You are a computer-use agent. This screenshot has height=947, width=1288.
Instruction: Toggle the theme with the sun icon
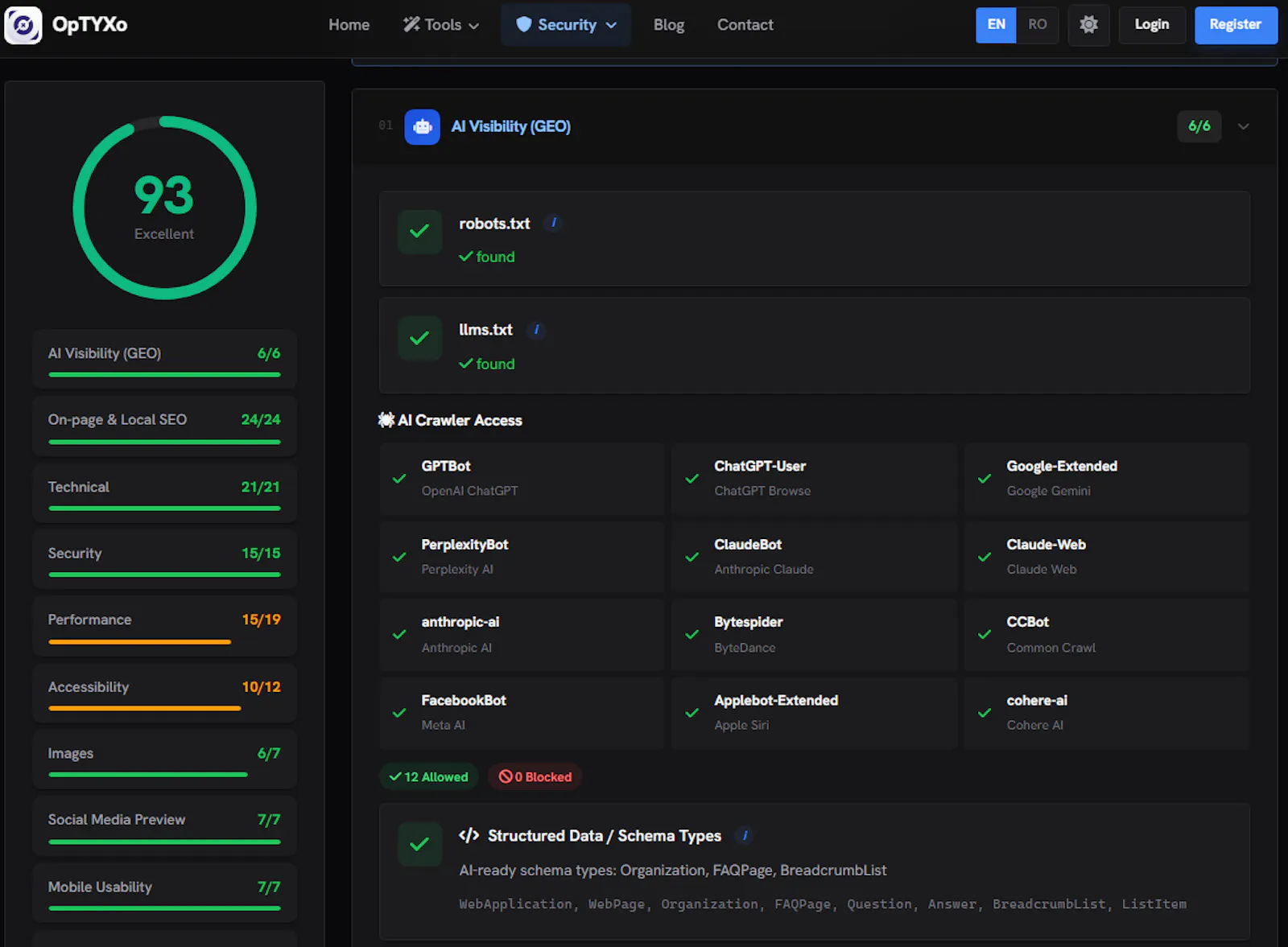tap(1088, 25)
